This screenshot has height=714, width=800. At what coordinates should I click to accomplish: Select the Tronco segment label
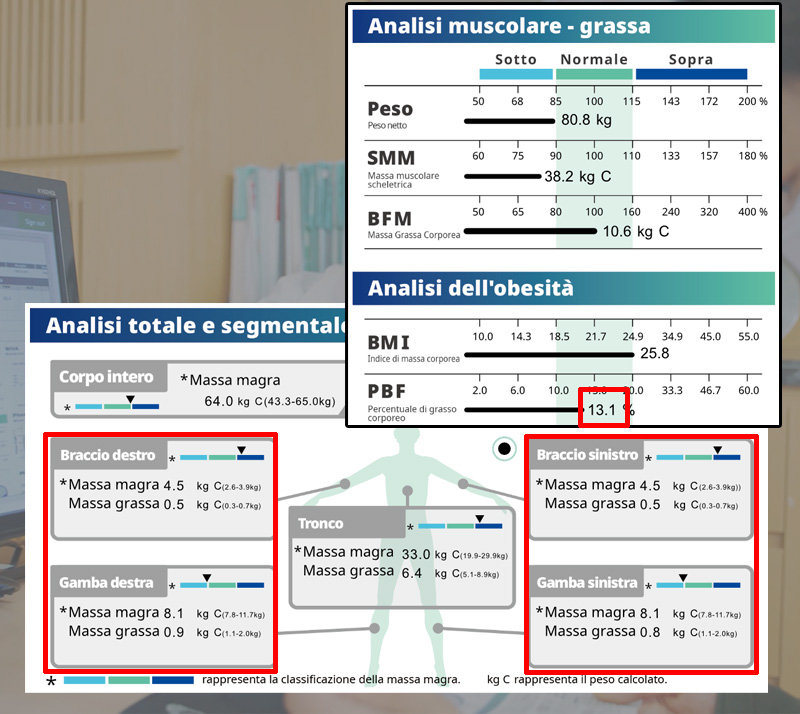coord(321,523)
